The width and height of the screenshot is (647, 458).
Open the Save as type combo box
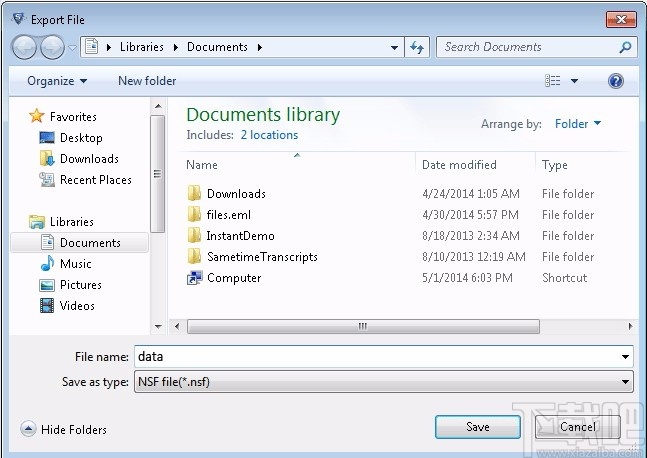pos(384,382)
